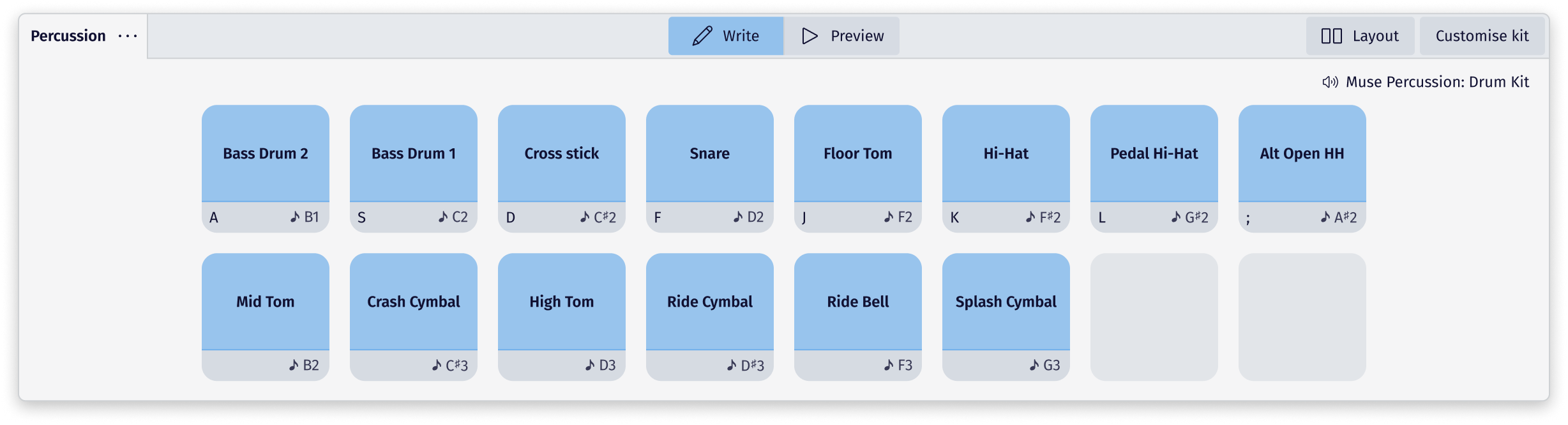
Task: Click the note icon next to B1
Action: [295, 217]
